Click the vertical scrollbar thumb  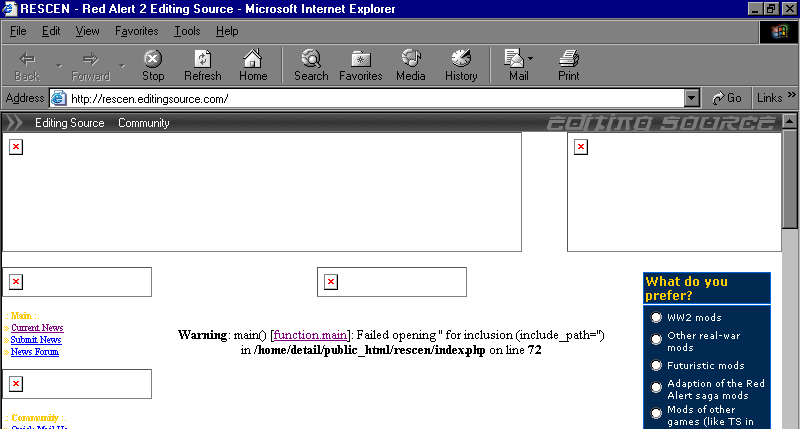[x=789, y=179]
